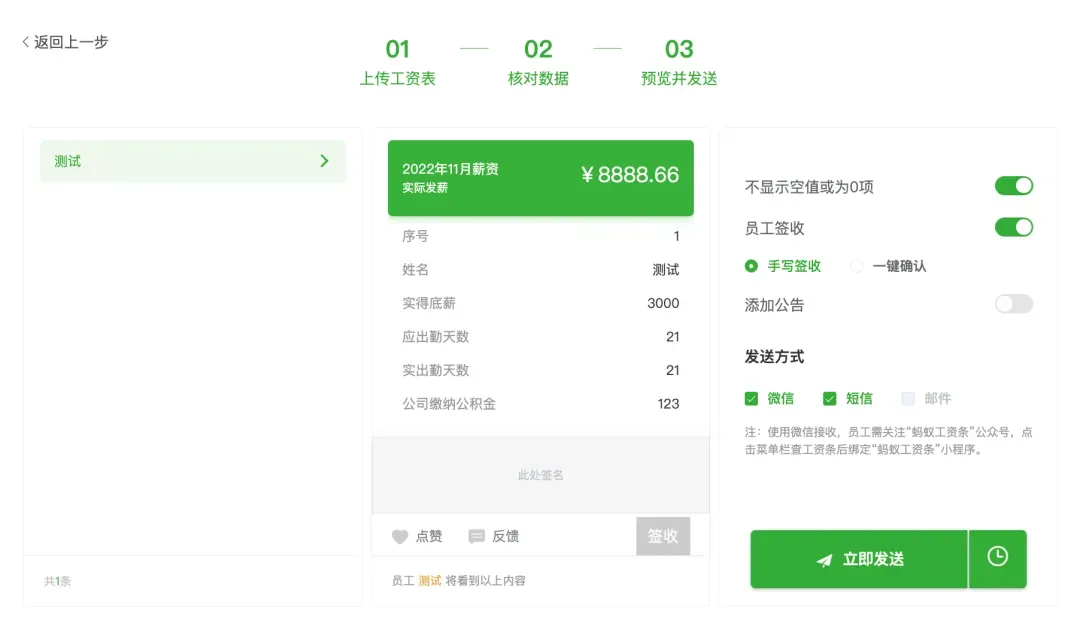Enable the 添加公告 switch
This screenshot has width=1080, height=623.
click(x=1013, y=304)
